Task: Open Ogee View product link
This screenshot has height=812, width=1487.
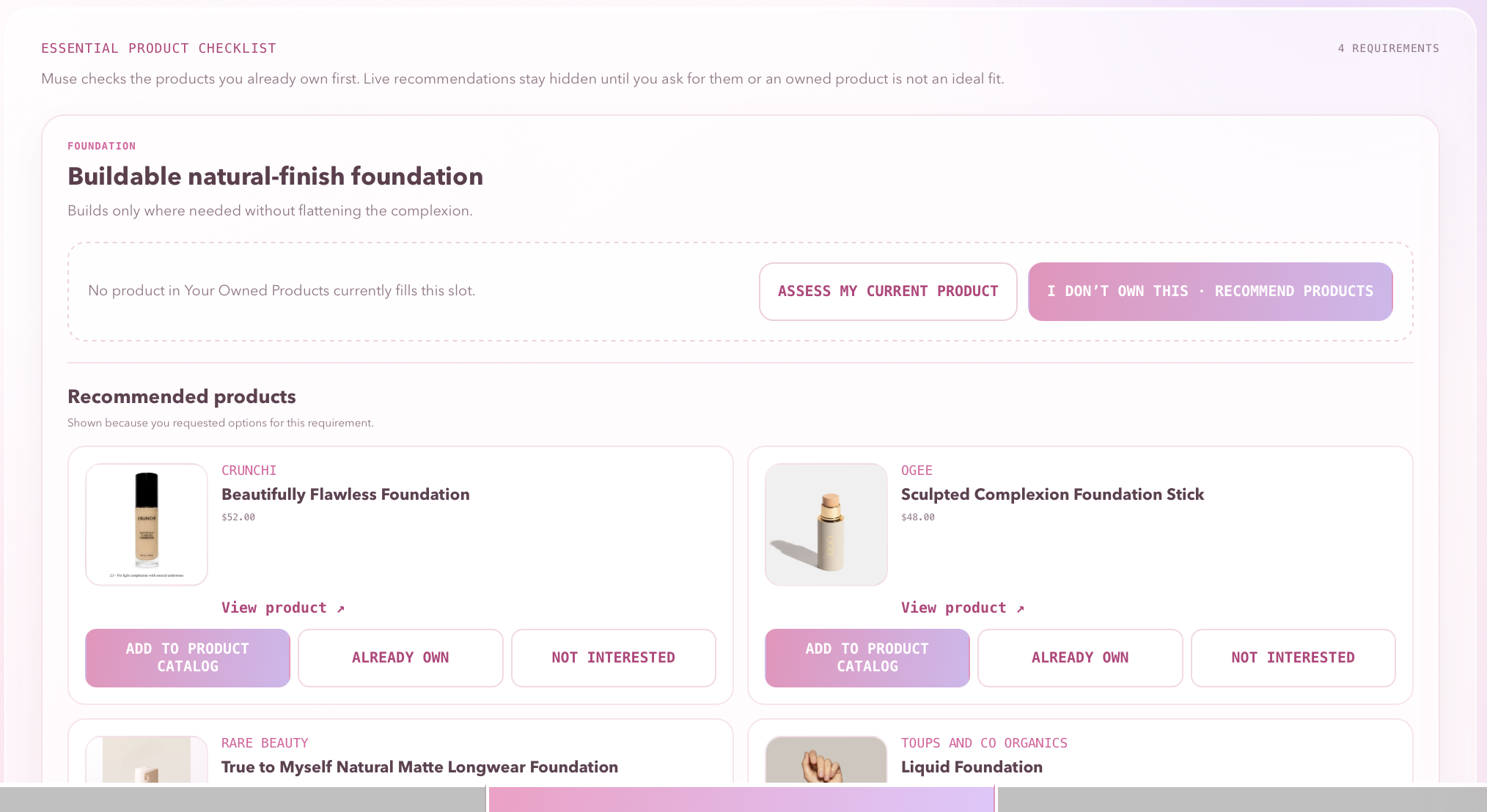Action: point(963,608)
